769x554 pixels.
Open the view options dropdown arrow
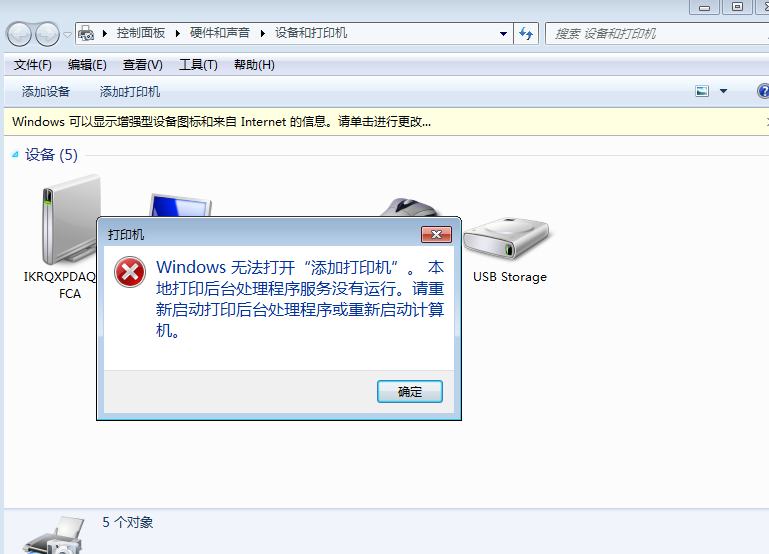click(723, 91)
